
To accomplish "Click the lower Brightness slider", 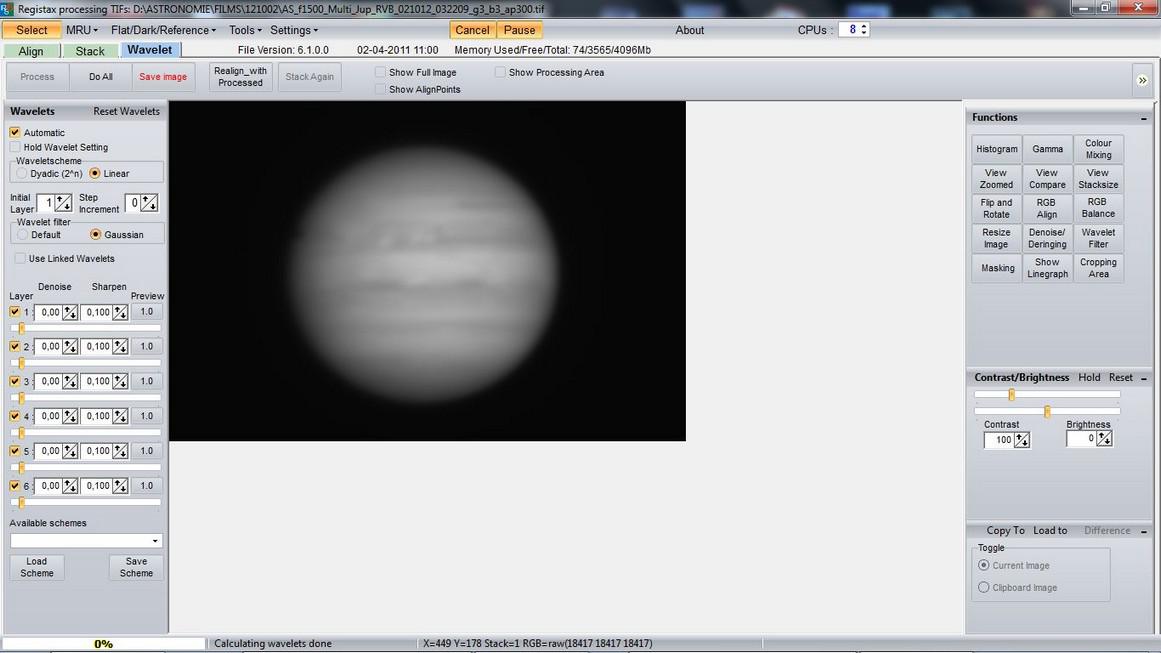I will (x=1047, y=411).
